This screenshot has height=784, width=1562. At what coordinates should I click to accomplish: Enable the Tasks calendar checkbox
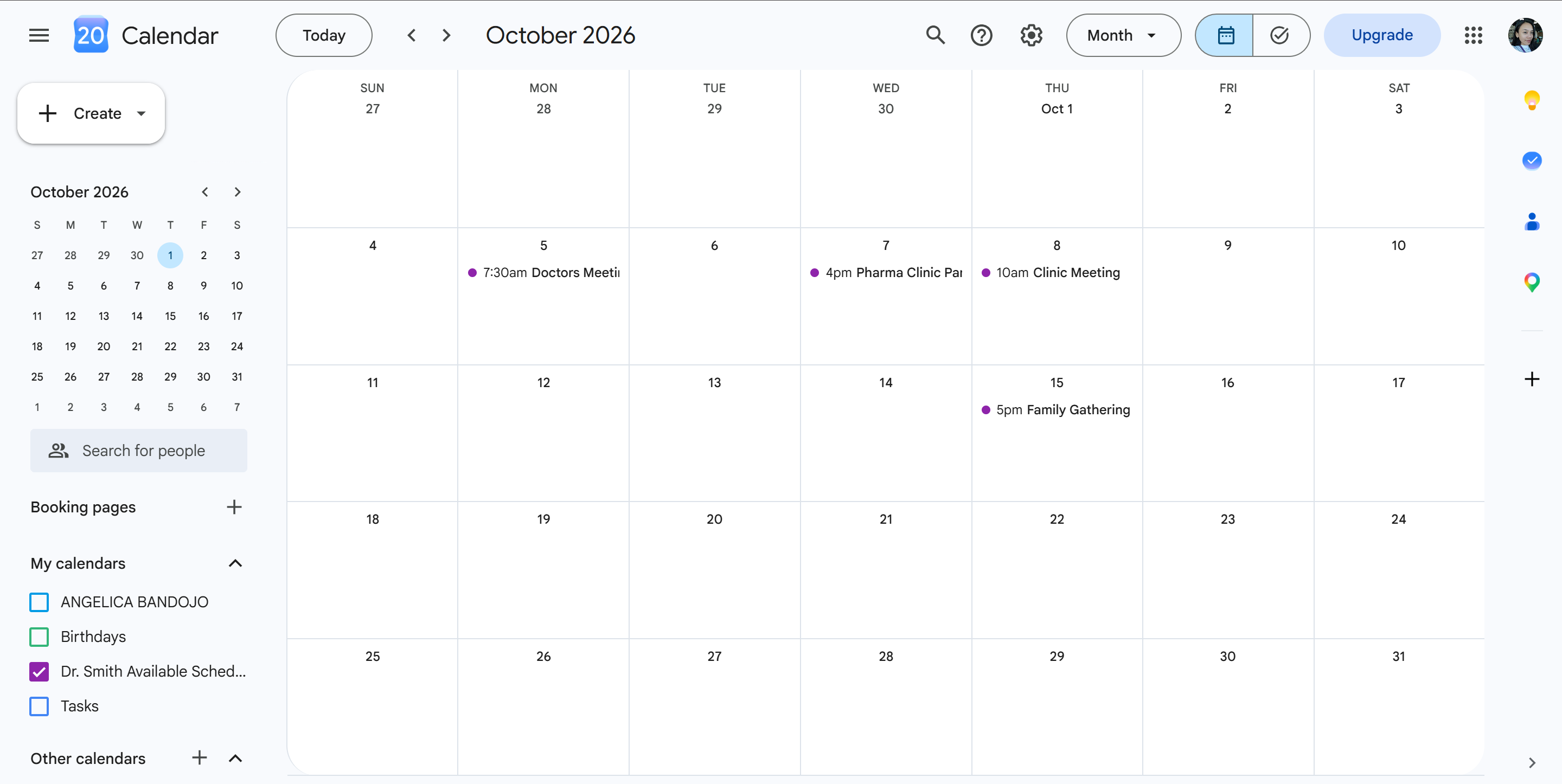pyautogui.click(x=40, y=706)
